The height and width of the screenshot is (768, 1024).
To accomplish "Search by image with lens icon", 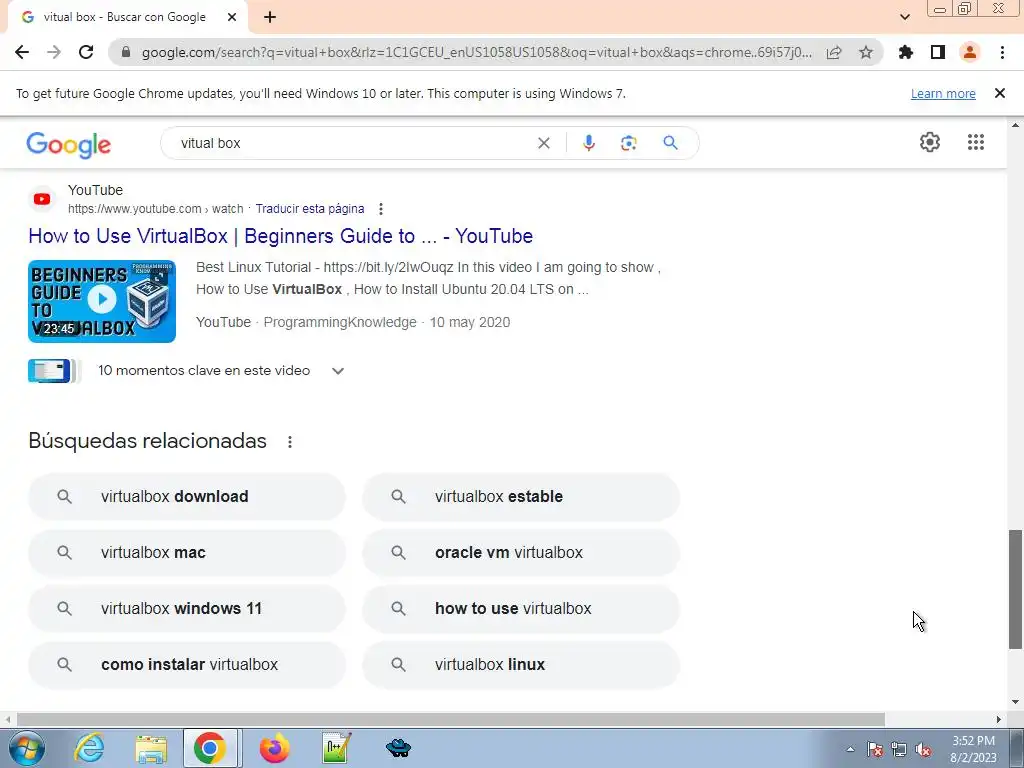I will point(628,143).
